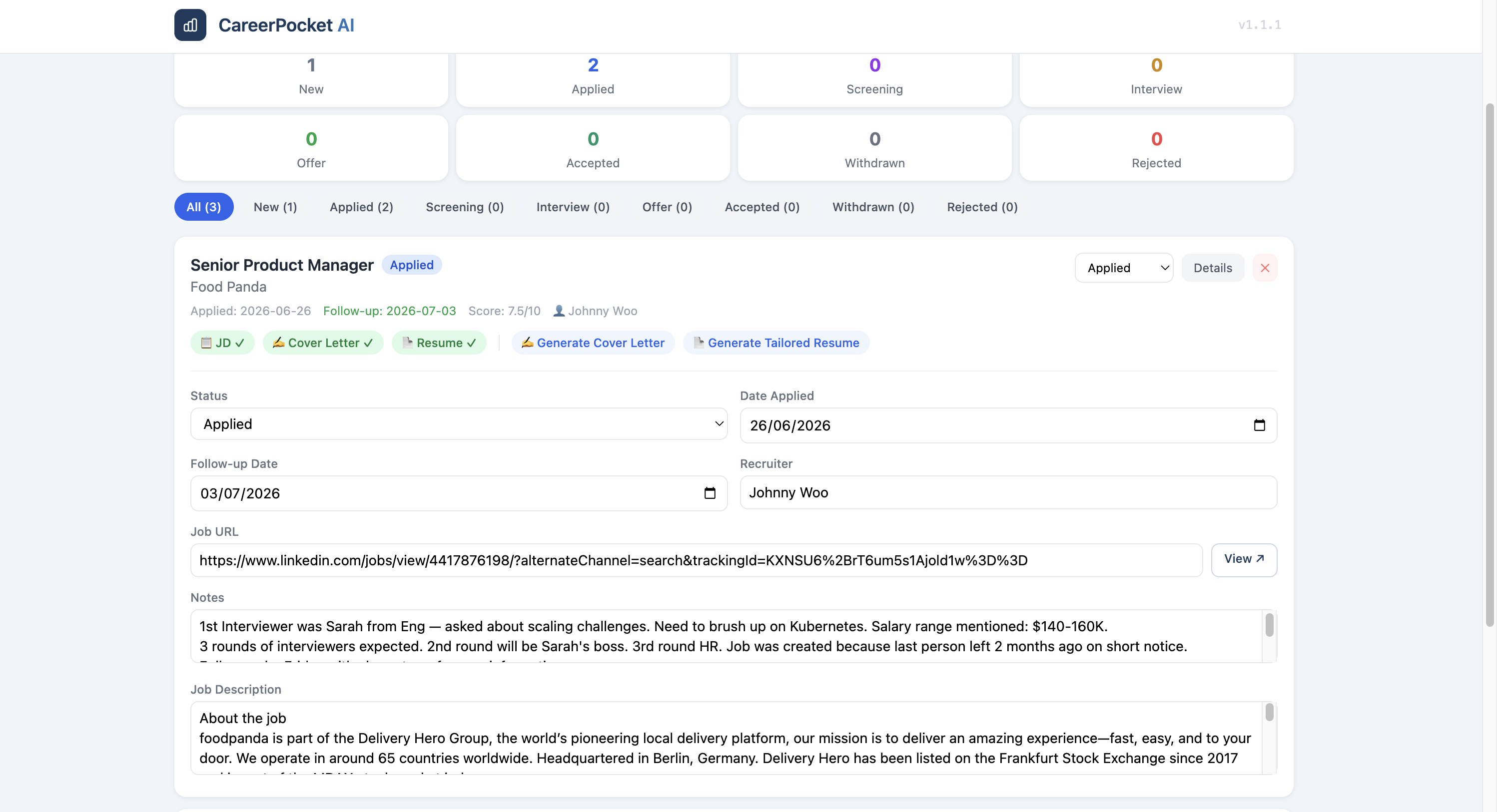Image resolution: width=1497 pixels, height=812 pixels.
Task: Open the Follow-up Date calendar picker
Action: [710, 493]
